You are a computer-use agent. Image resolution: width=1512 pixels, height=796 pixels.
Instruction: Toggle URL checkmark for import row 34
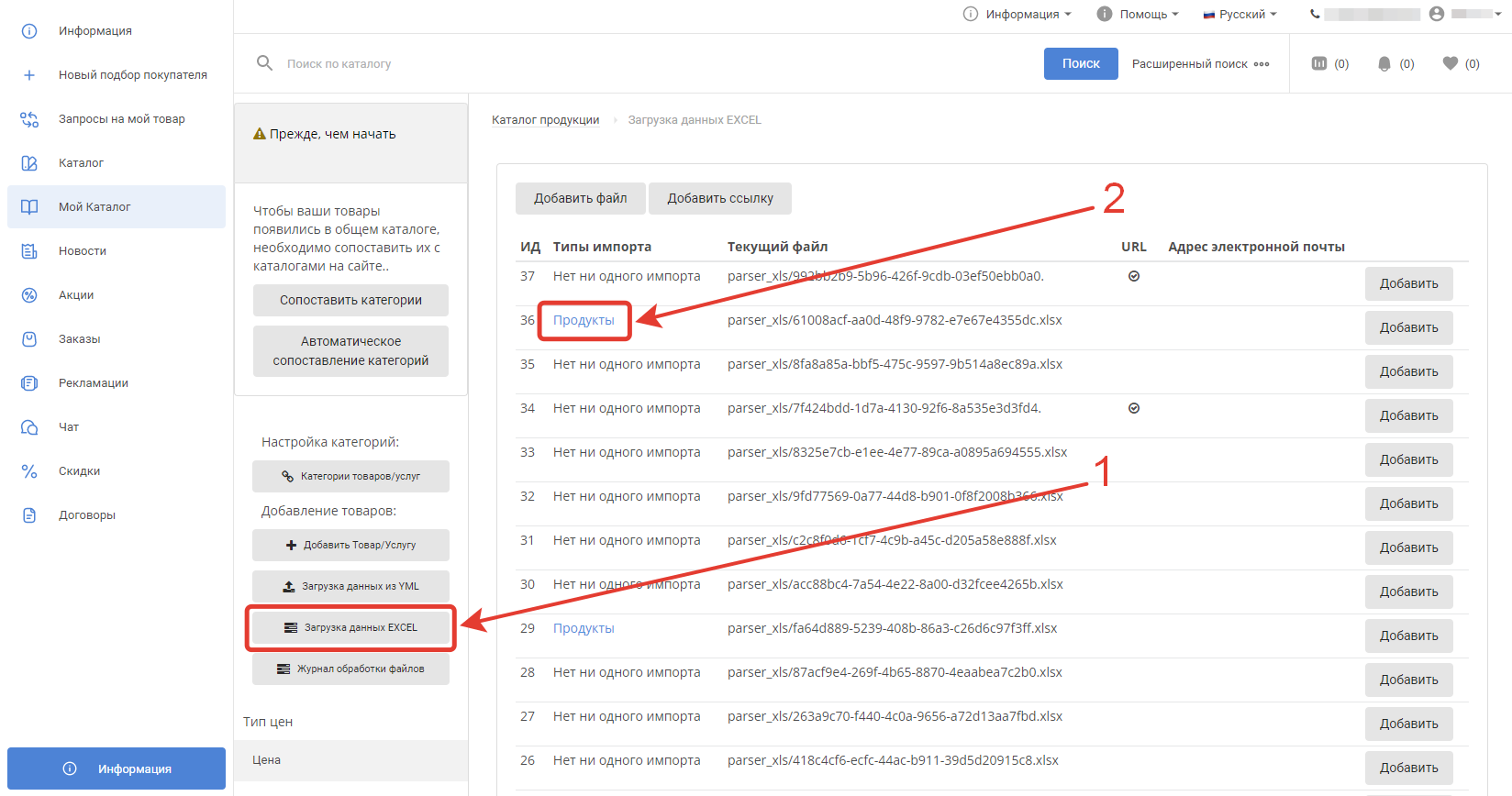click(x=1134, y=408)
